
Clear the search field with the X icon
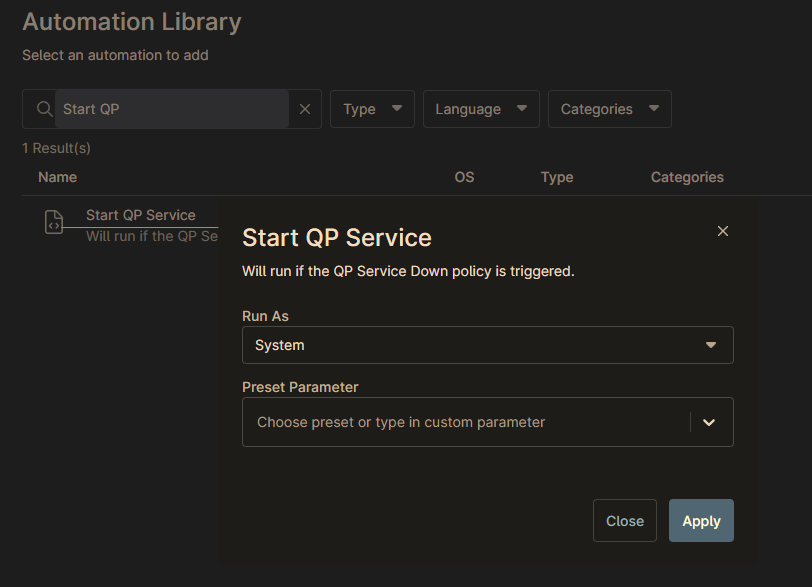(x=305, y=108)
